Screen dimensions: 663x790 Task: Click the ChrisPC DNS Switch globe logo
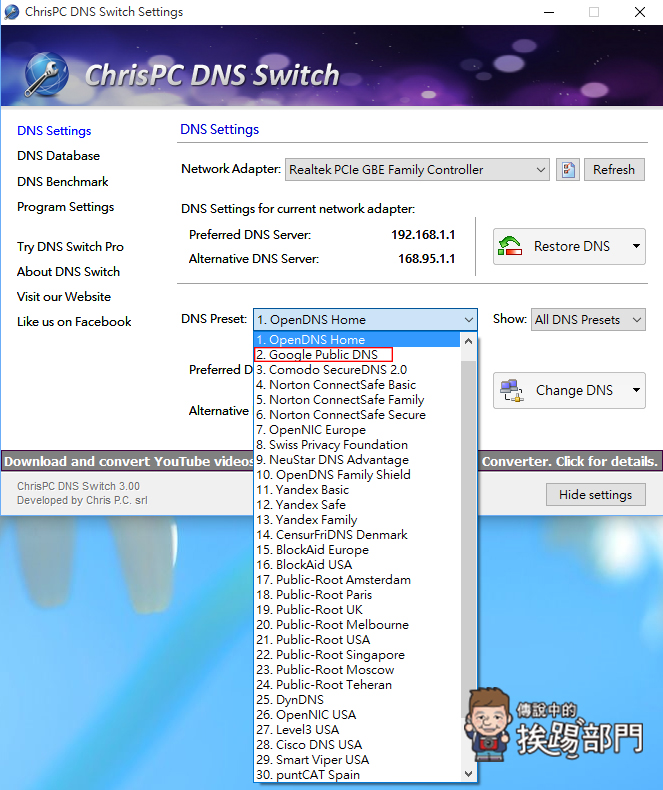(x=46, y=75)
